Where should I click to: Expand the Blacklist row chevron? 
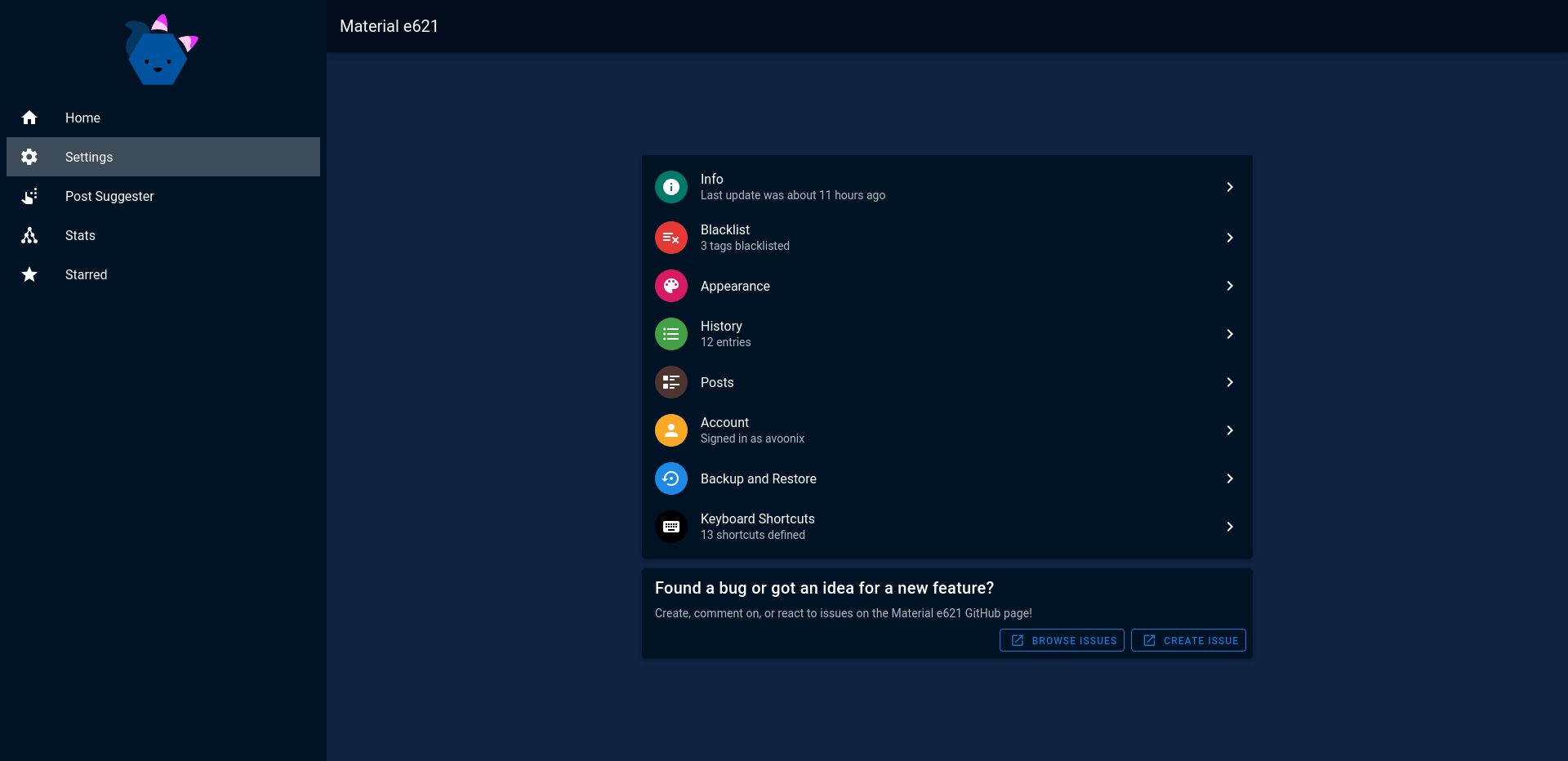1230,238
